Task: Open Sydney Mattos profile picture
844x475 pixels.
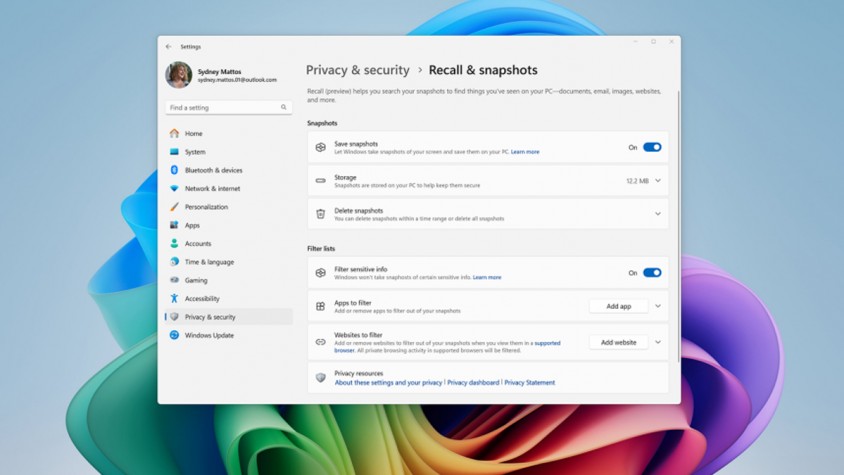Action: 179,75
